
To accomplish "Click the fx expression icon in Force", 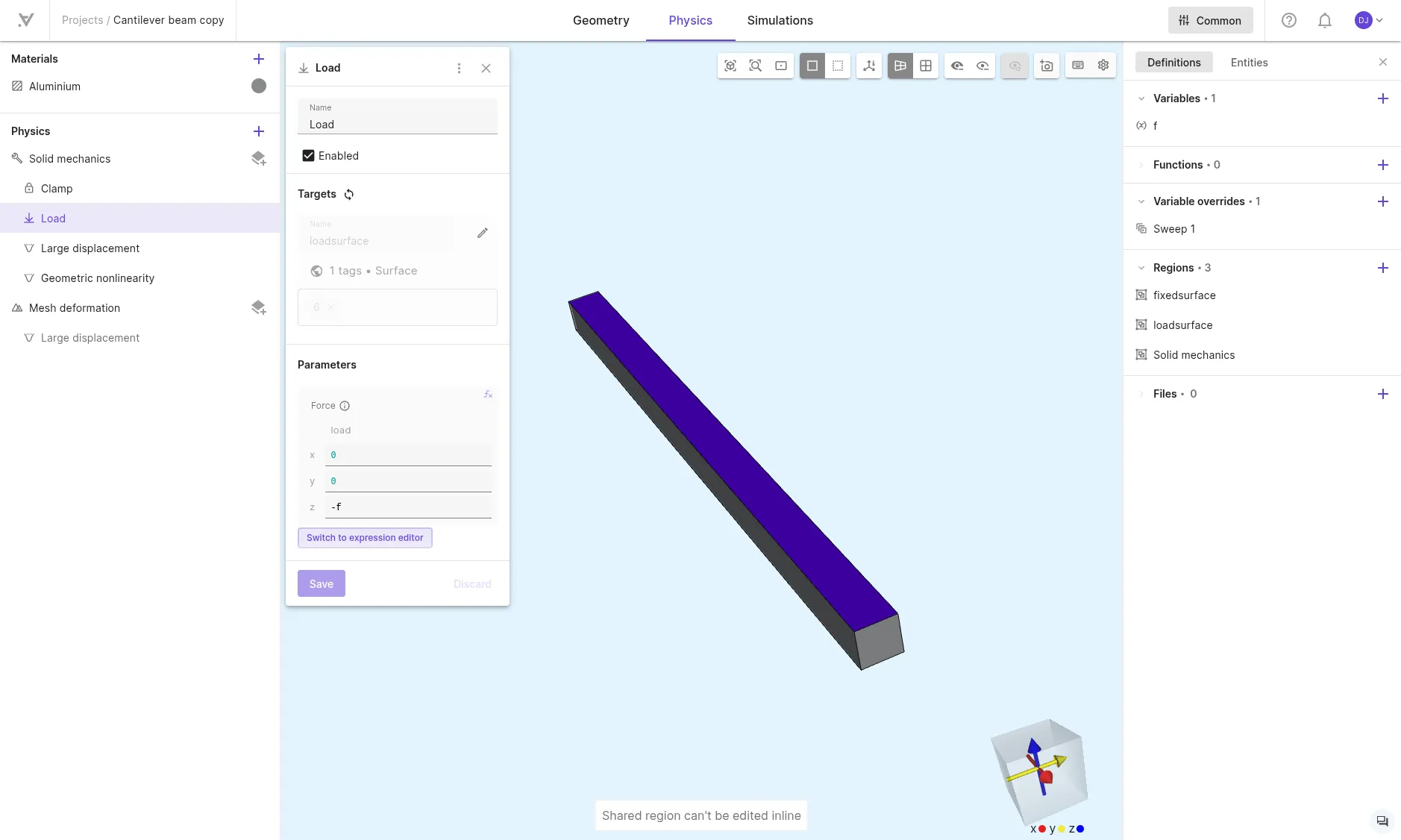I will pos(488,395).
